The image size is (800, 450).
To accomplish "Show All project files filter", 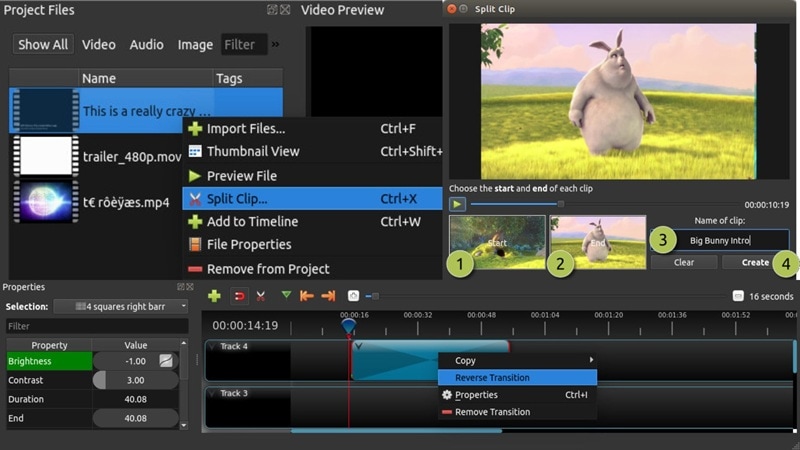I will [x=43, y=44].
